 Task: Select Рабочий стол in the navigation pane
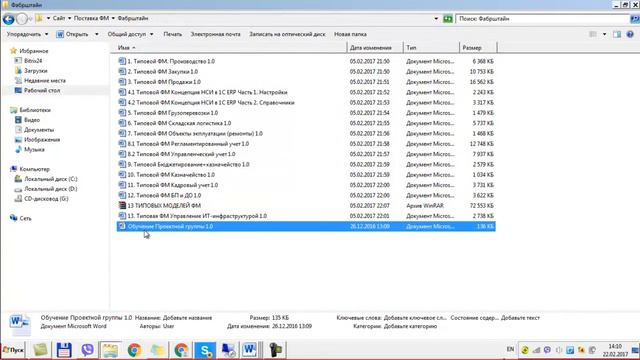click(x=42, y=90)
